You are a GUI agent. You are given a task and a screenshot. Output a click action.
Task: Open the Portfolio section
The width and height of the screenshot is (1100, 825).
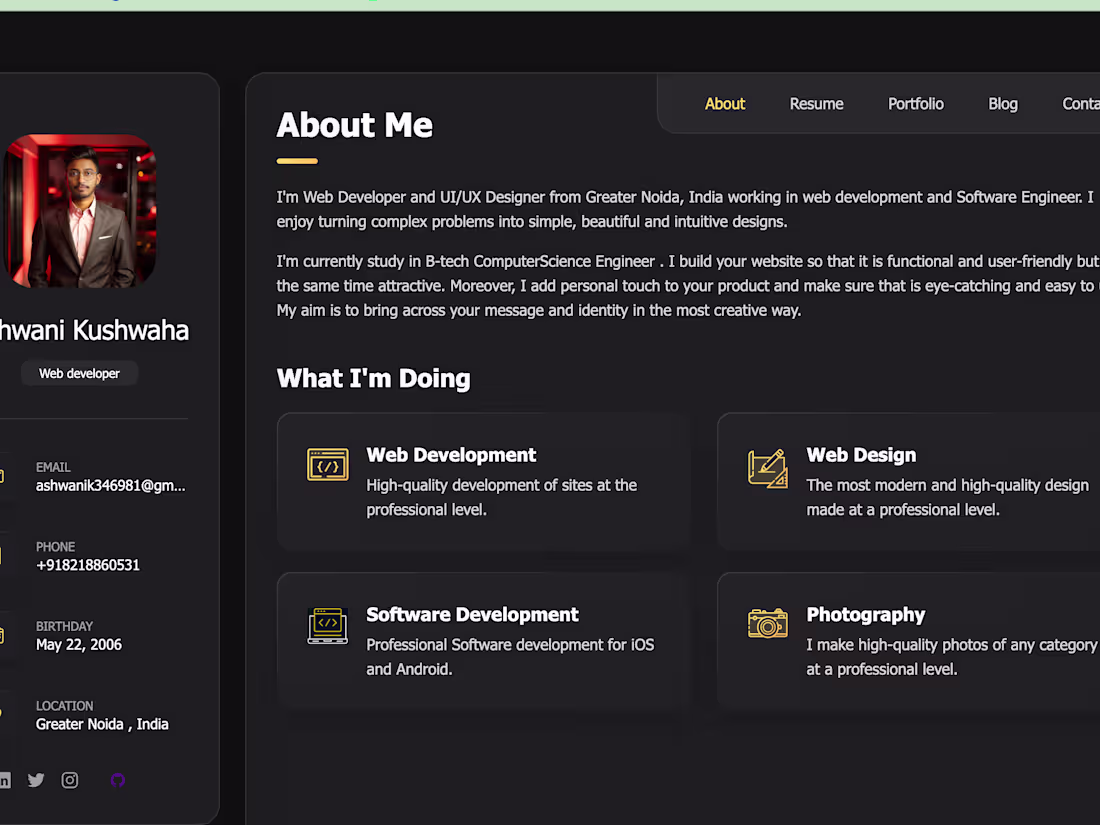tap(915, 103)
